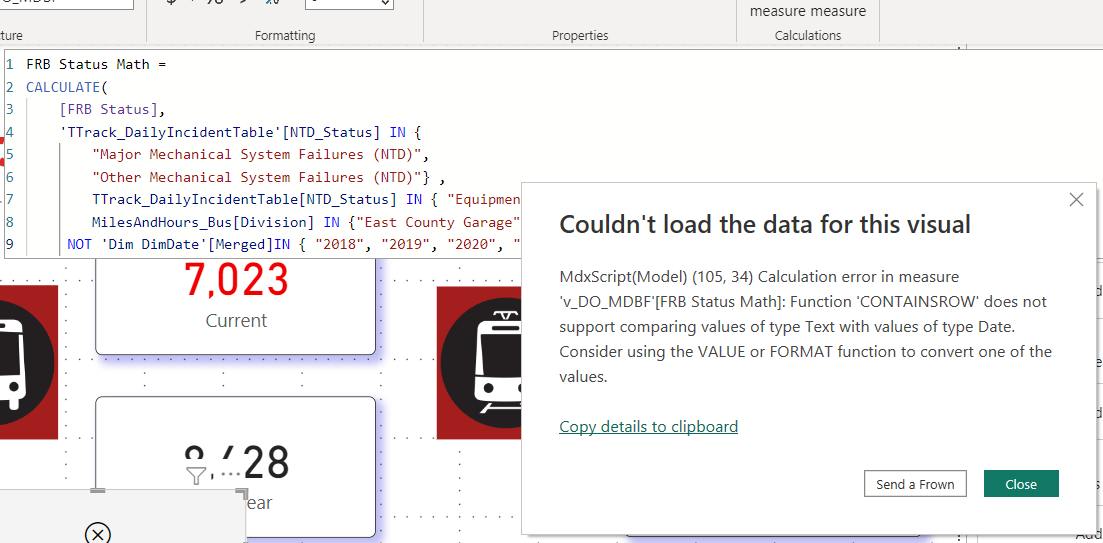The height and width of the screenshot is (543, 1103).
Task: Click the circled X error icon on broken visual
Action: pyautogui.click(x=98, y=533)
